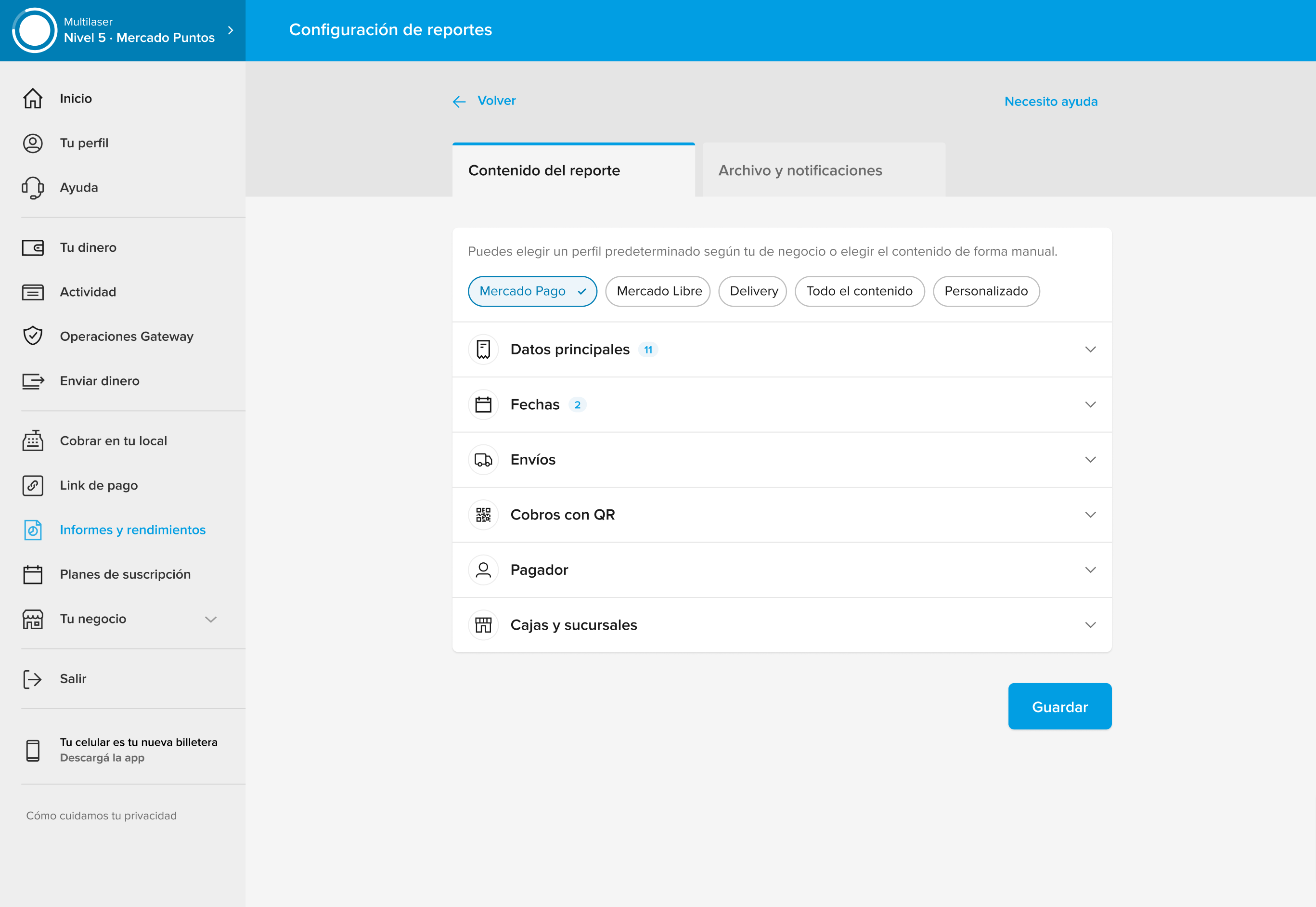Click the Inicio home icon
This screenshot has width=1316, height=907.
[32, 98]
